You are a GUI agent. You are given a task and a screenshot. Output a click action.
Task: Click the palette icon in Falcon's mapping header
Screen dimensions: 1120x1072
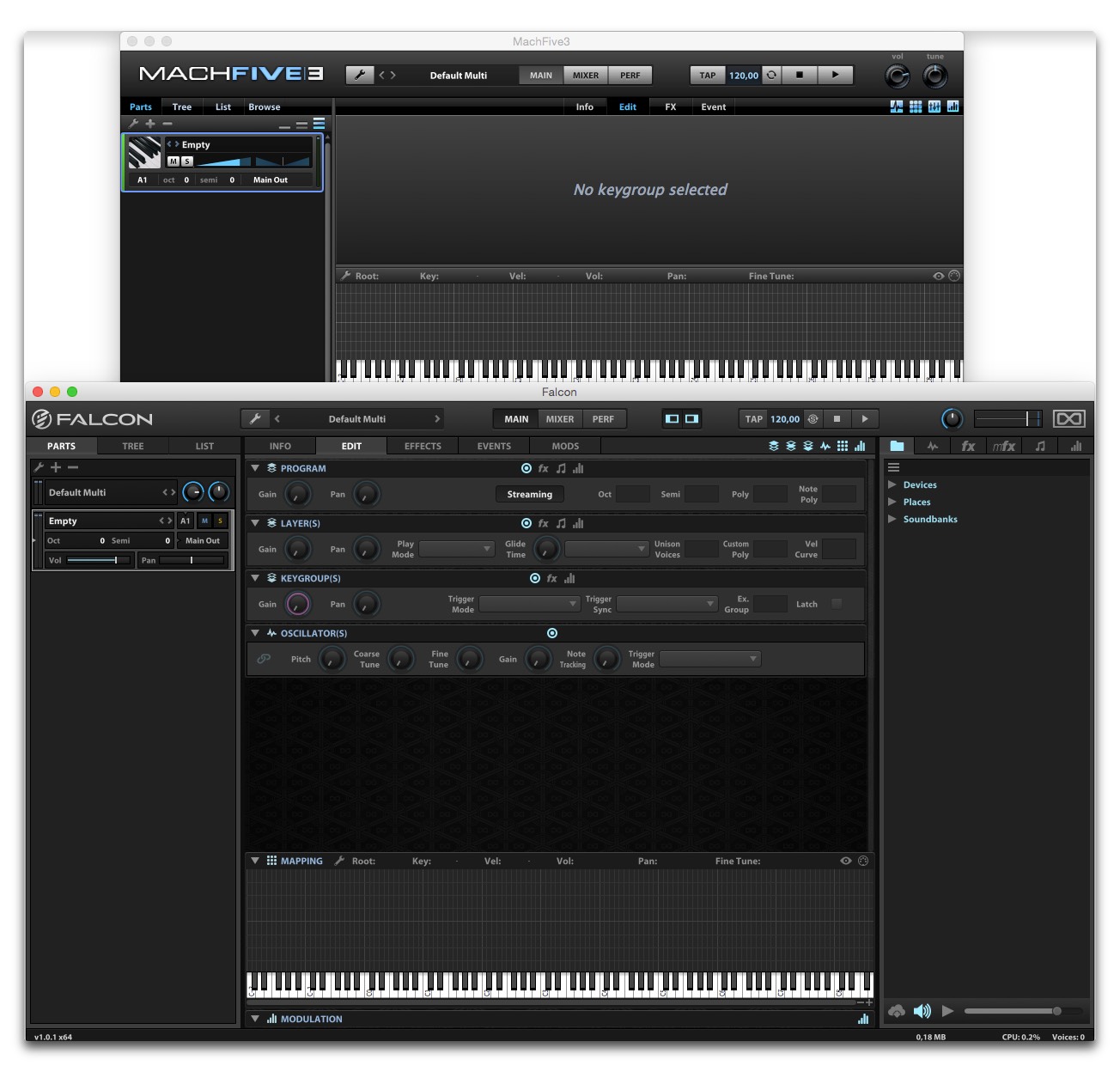(863, 861)
